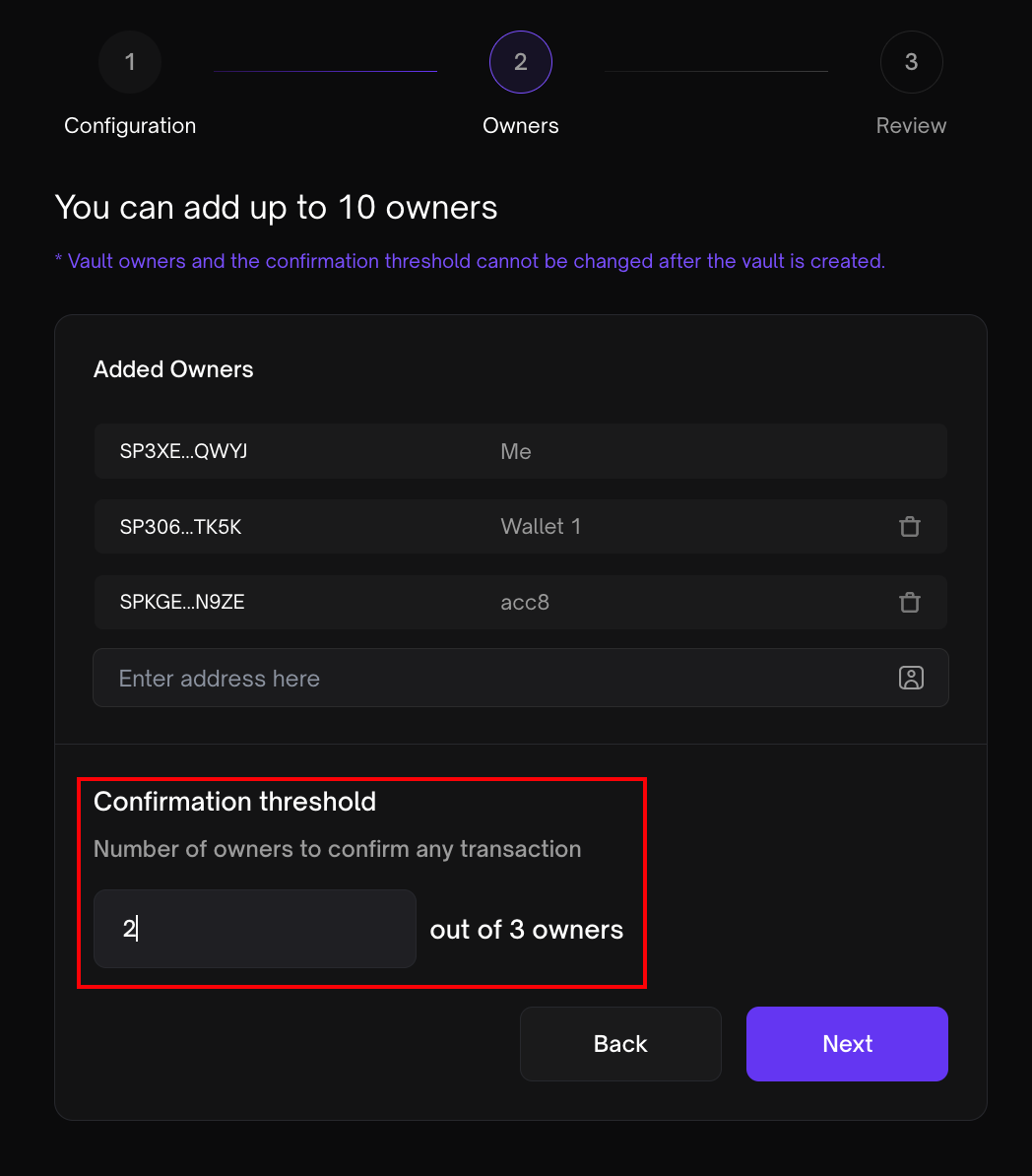Click the 'out of 3 owners' text
The height and width of the screenshot is (1176, 1032).
(x=527, y=930)
